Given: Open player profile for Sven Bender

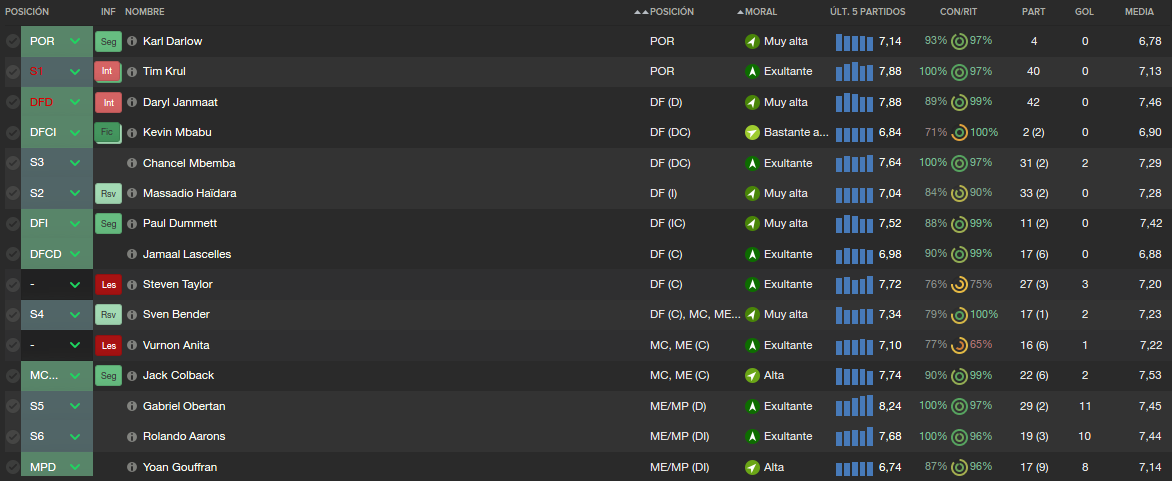Looking at the screenshot, I should [176, 315].
